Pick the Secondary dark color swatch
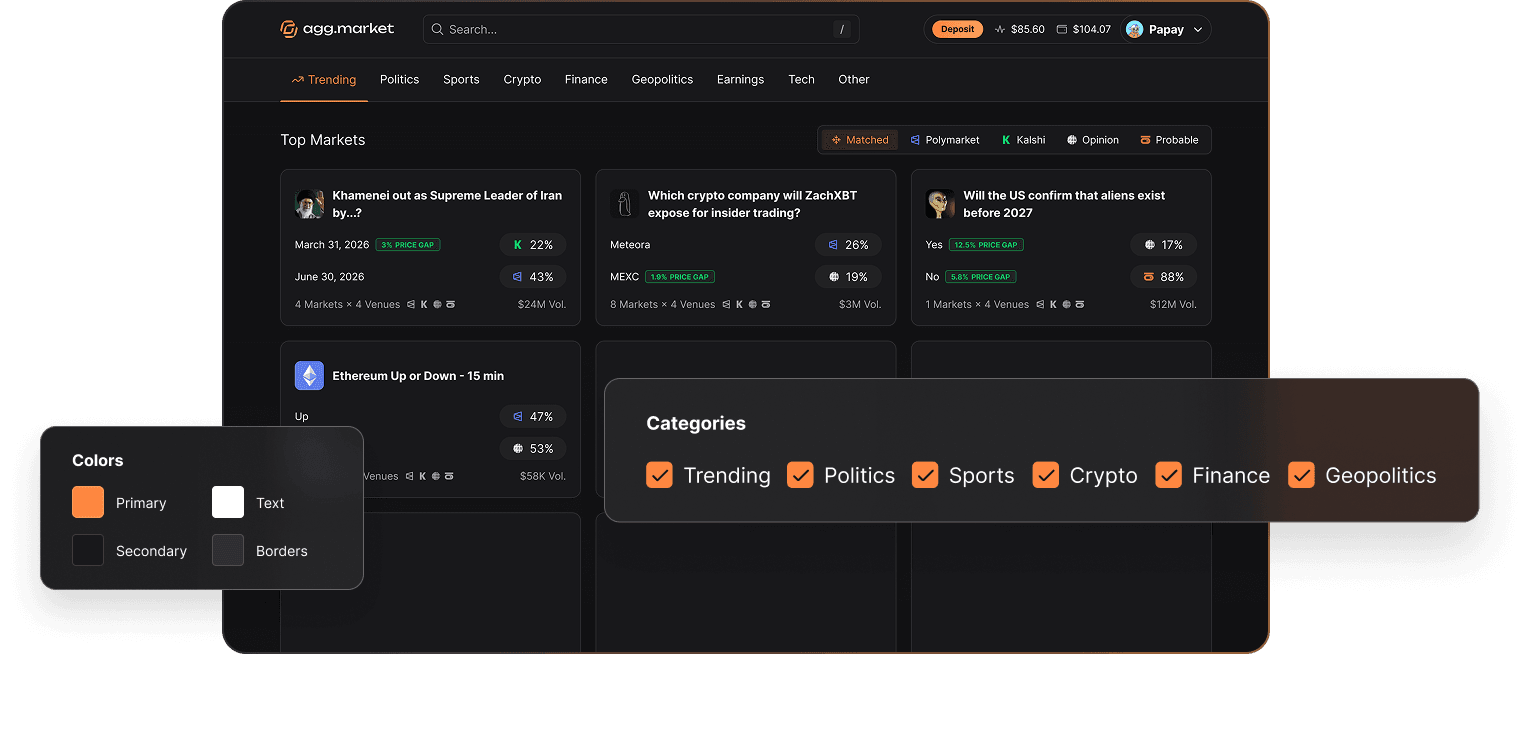The image size is (1533, 740). pyautogui.click(x=88, y=550)
